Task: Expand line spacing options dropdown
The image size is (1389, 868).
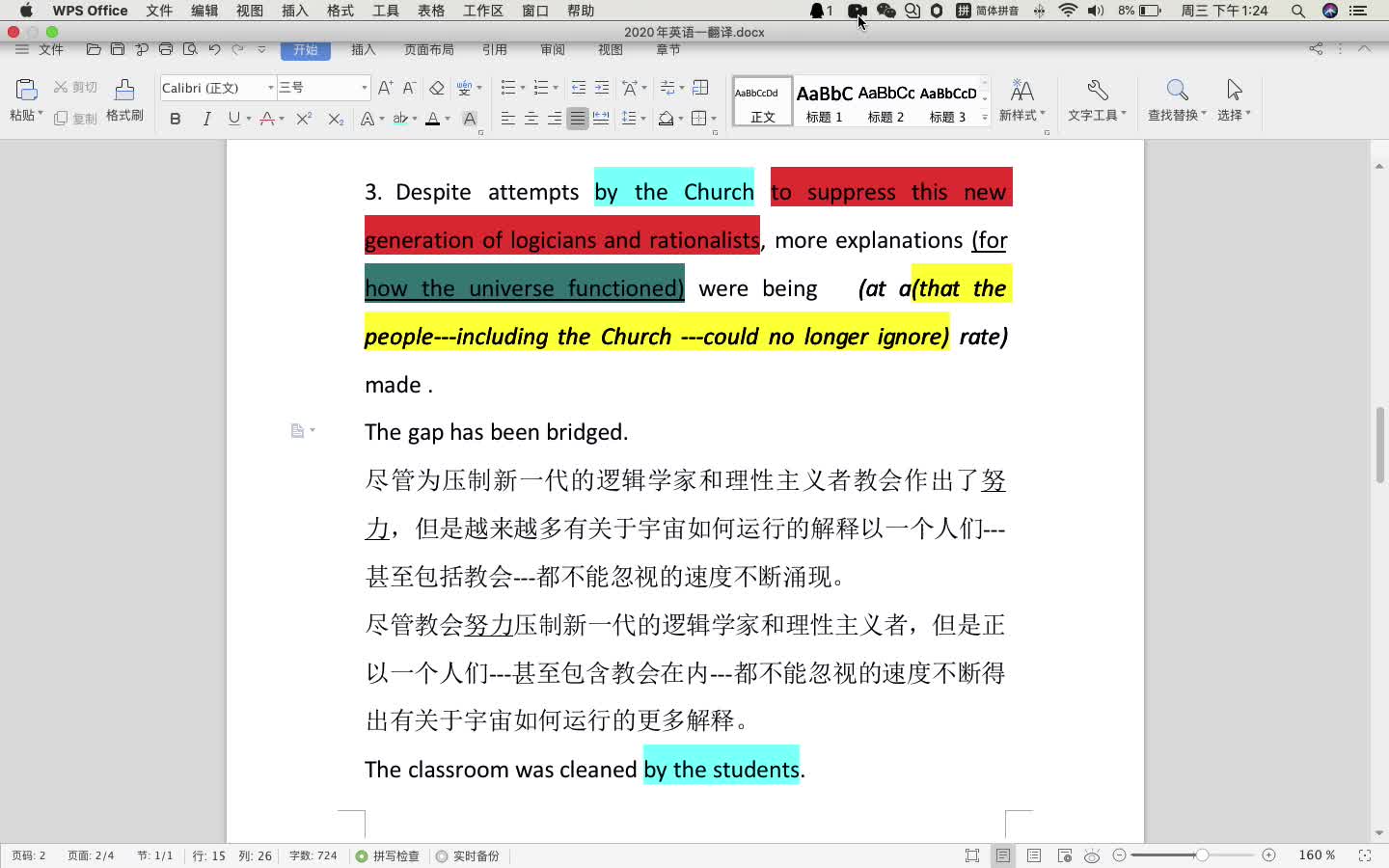Action: click(x=643, y=119)
